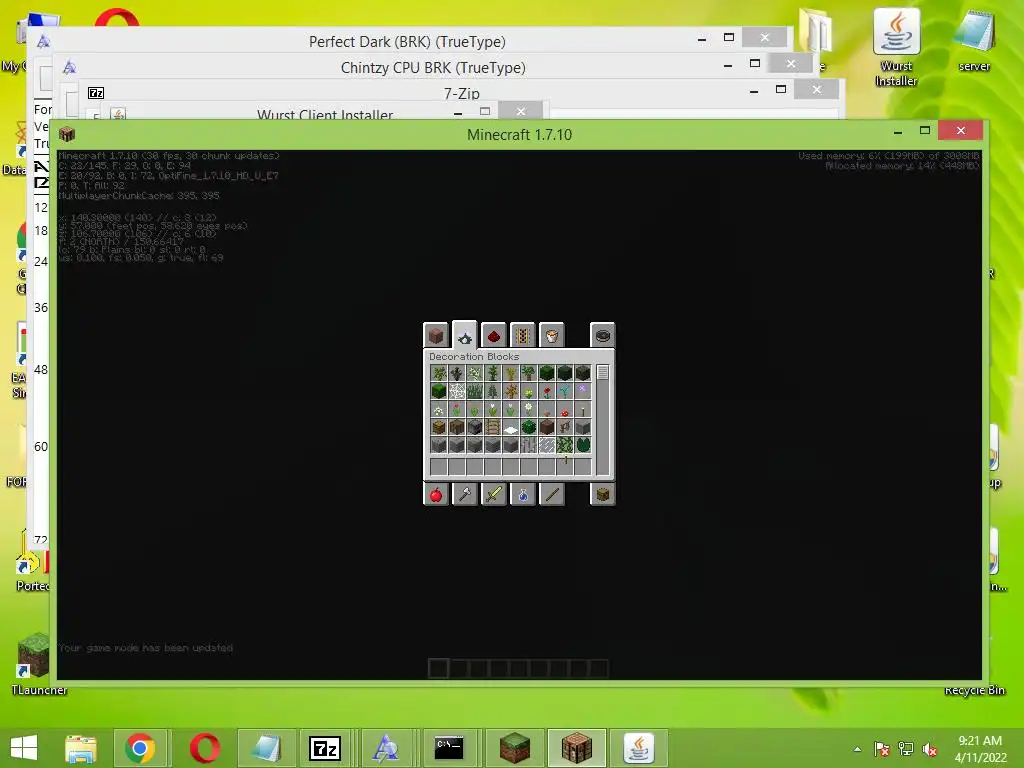The image size is (1024, 768).
Task: Open the Combat tab with sword icon
Action: [x=494, y=494]
